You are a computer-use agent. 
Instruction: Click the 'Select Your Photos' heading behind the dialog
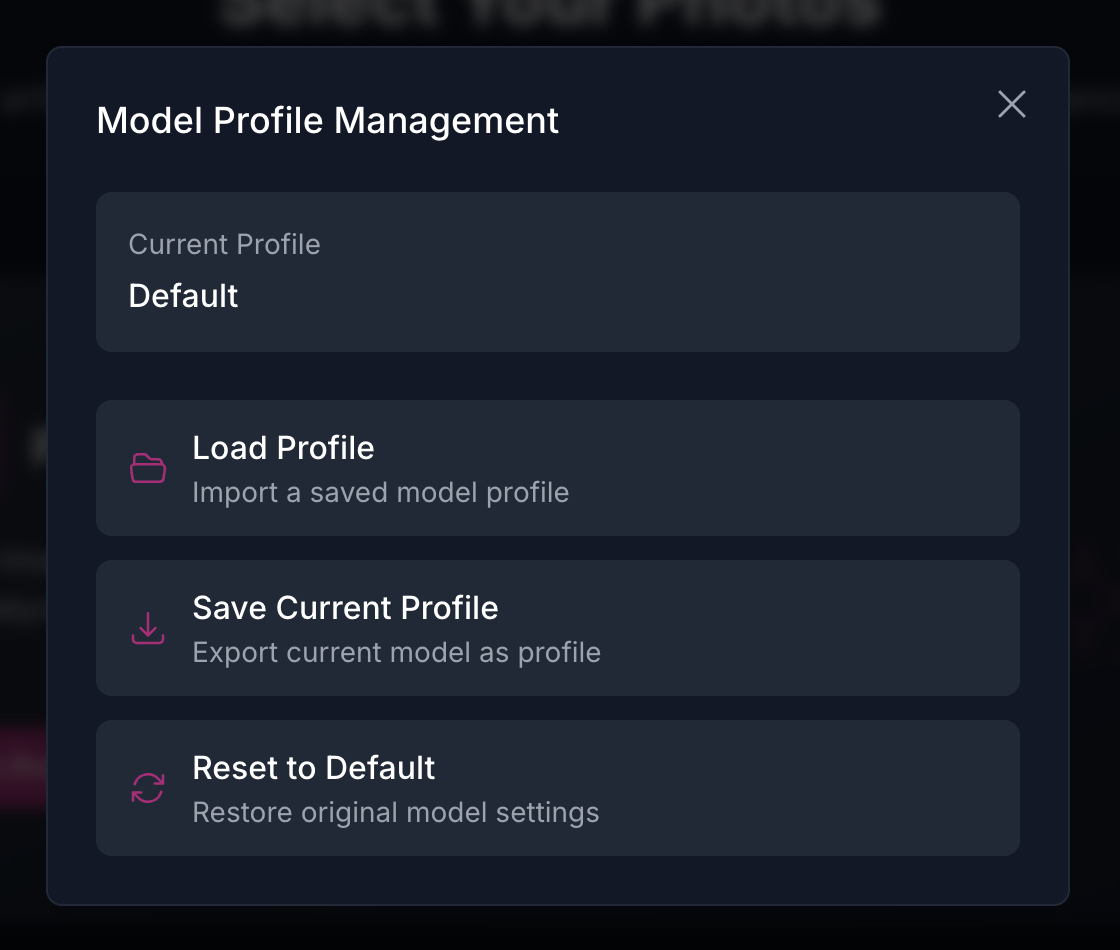click(560, 12)
